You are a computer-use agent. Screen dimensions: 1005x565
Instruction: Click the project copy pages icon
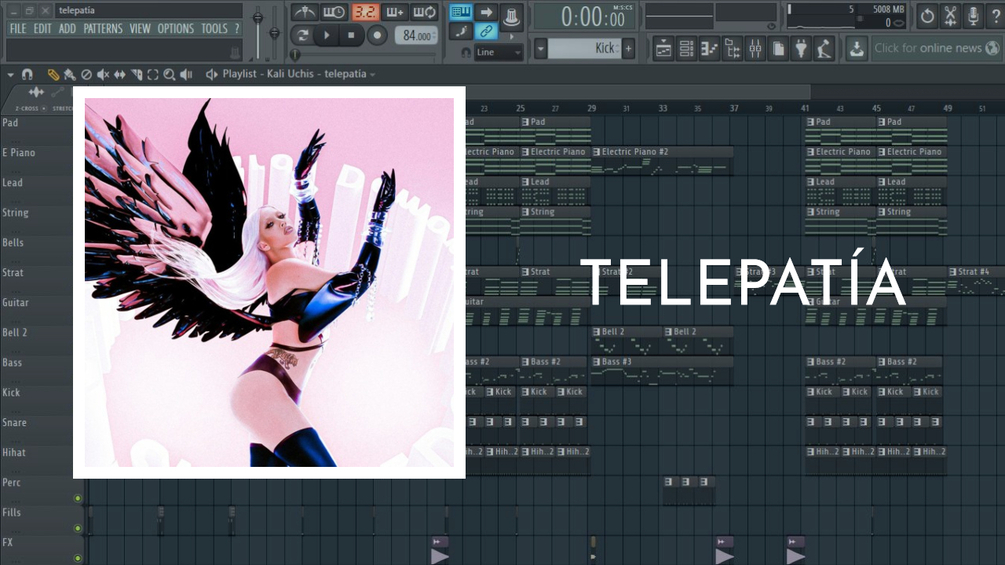point(778,48)
